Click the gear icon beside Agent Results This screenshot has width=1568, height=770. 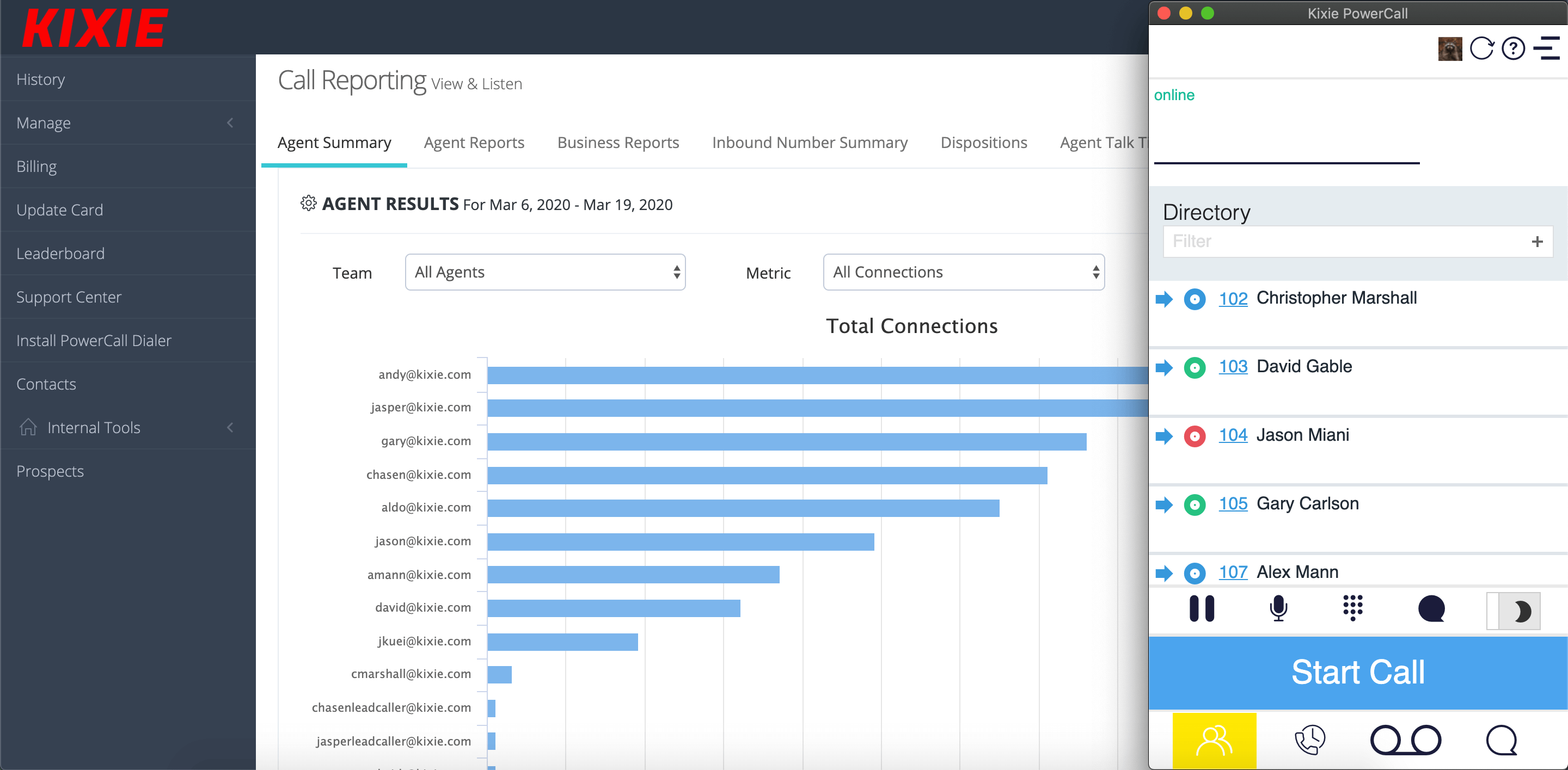(309, 204)
